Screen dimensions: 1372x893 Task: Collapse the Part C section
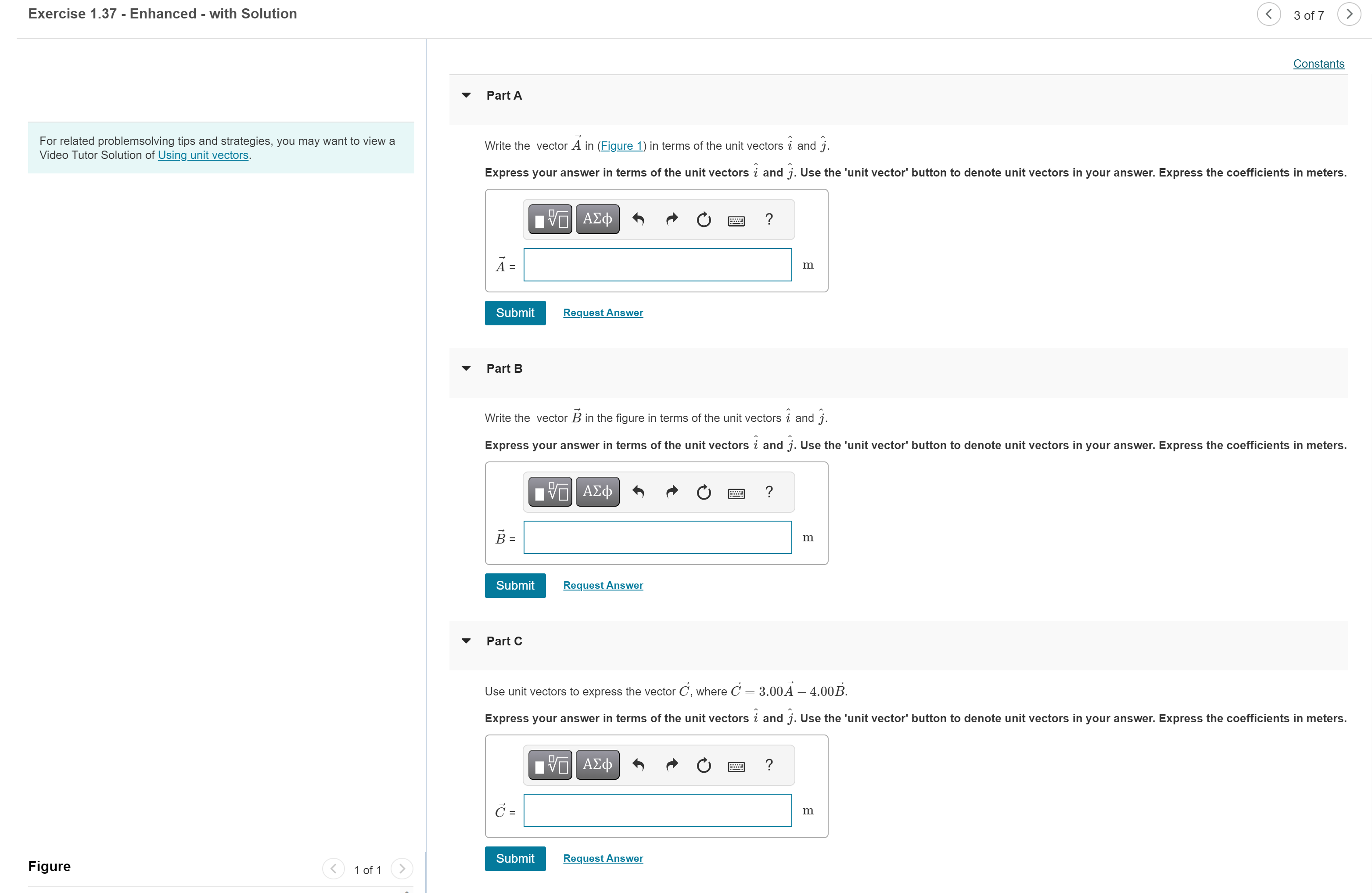[x=467, y=641]
